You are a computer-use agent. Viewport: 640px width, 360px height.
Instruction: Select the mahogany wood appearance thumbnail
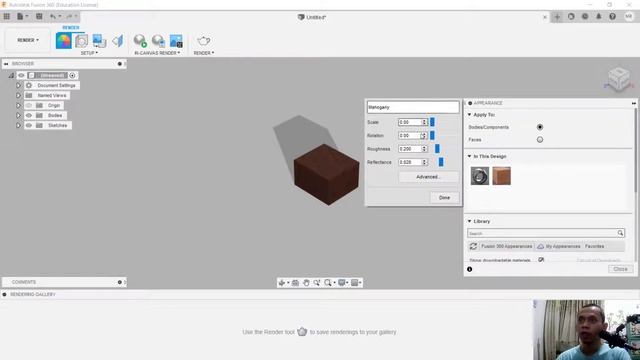pos(501,176)
